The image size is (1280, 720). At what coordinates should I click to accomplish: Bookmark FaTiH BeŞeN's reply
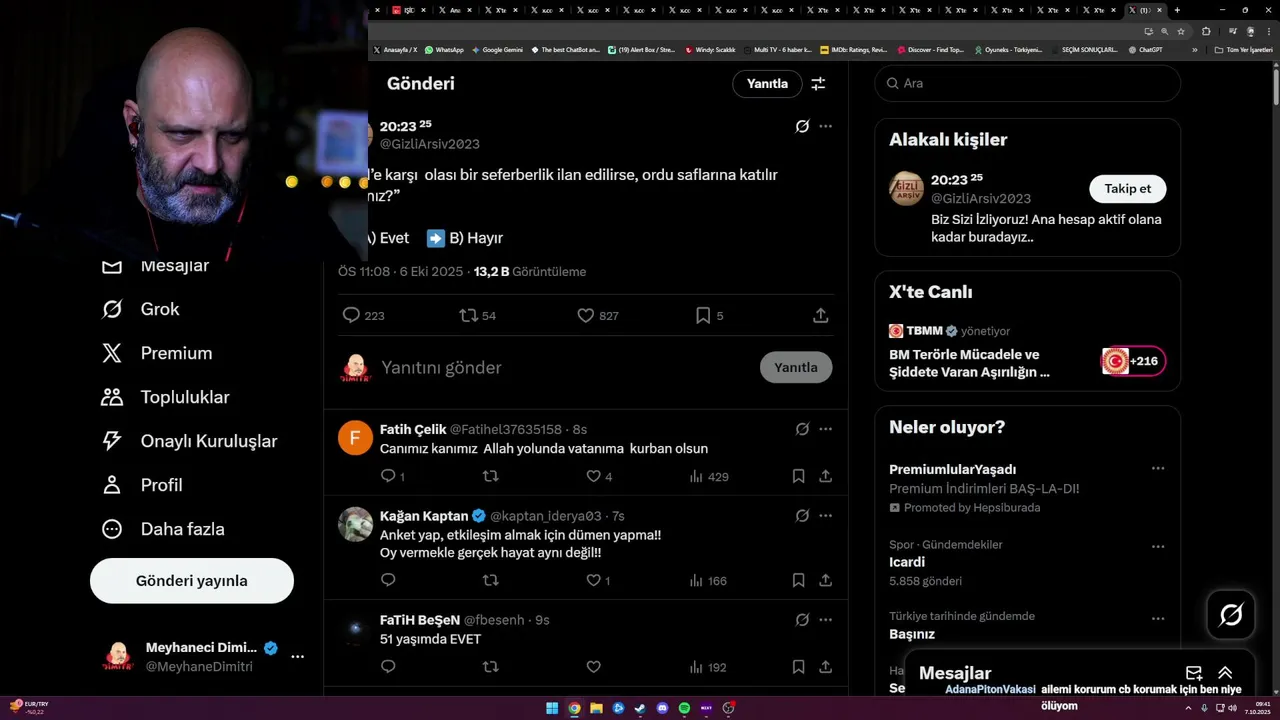click(798, 667)
